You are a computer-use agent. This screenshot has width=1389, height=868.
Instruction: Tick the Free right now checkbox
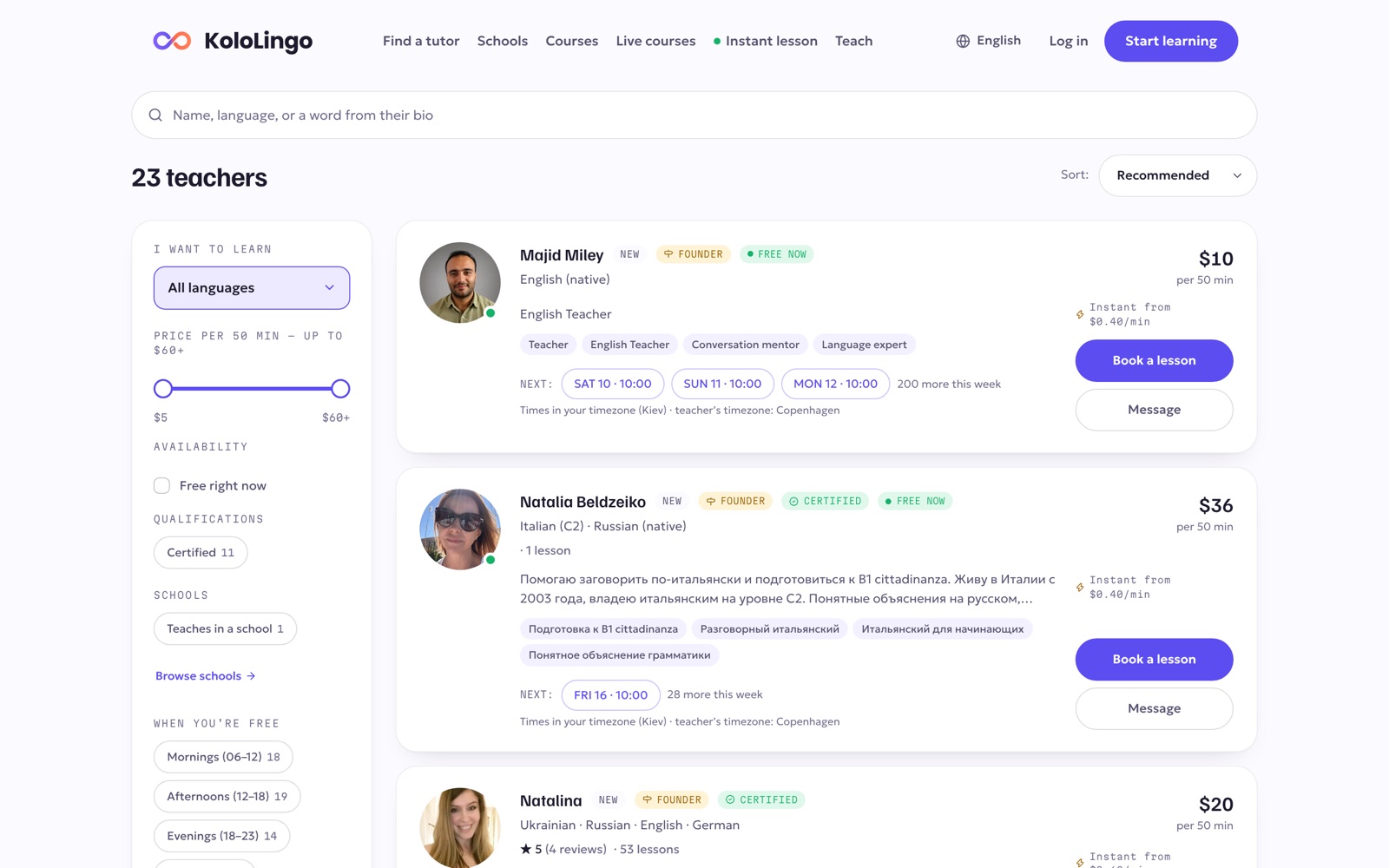161,485
